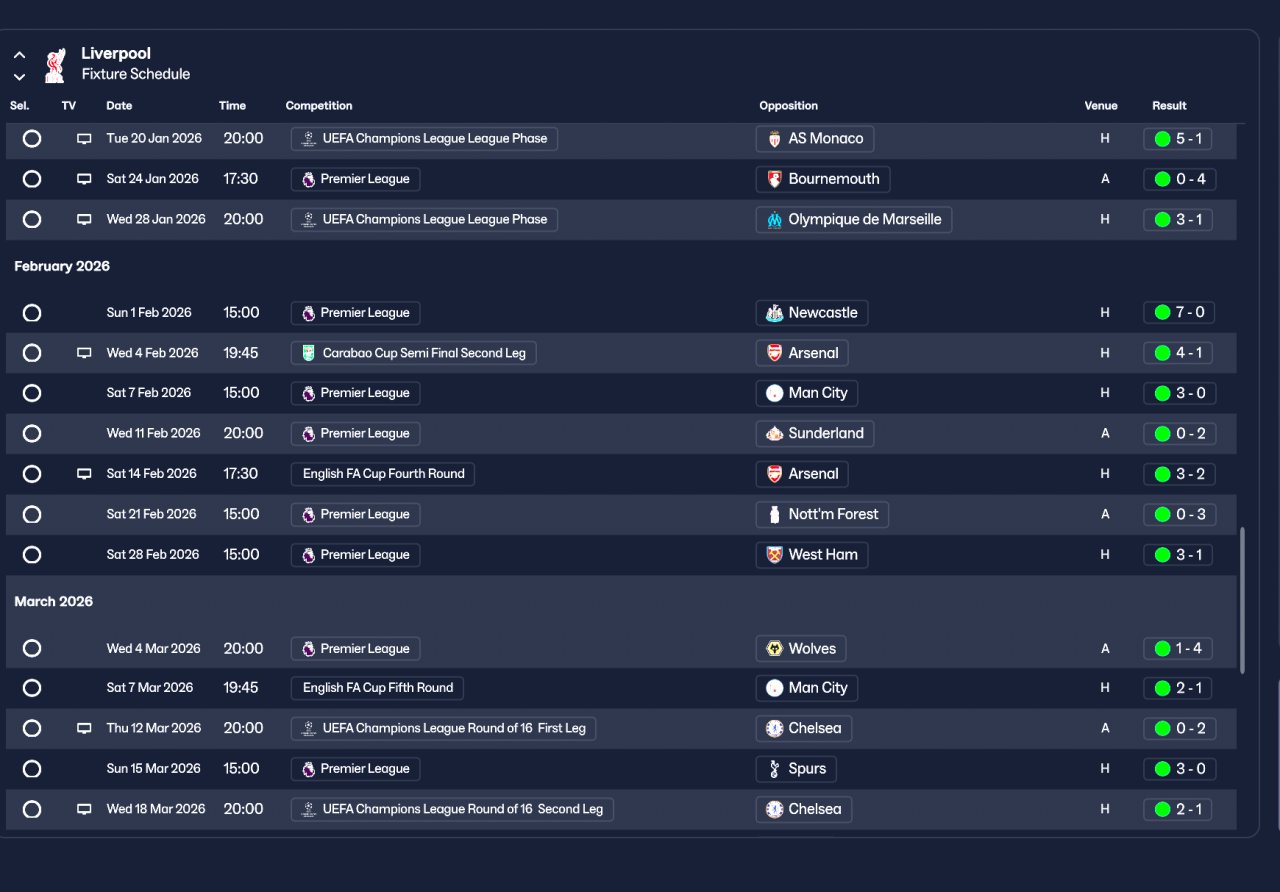View the 7 - 0 result against Newcastle
1280x892 pixels.
[1179, 313]
